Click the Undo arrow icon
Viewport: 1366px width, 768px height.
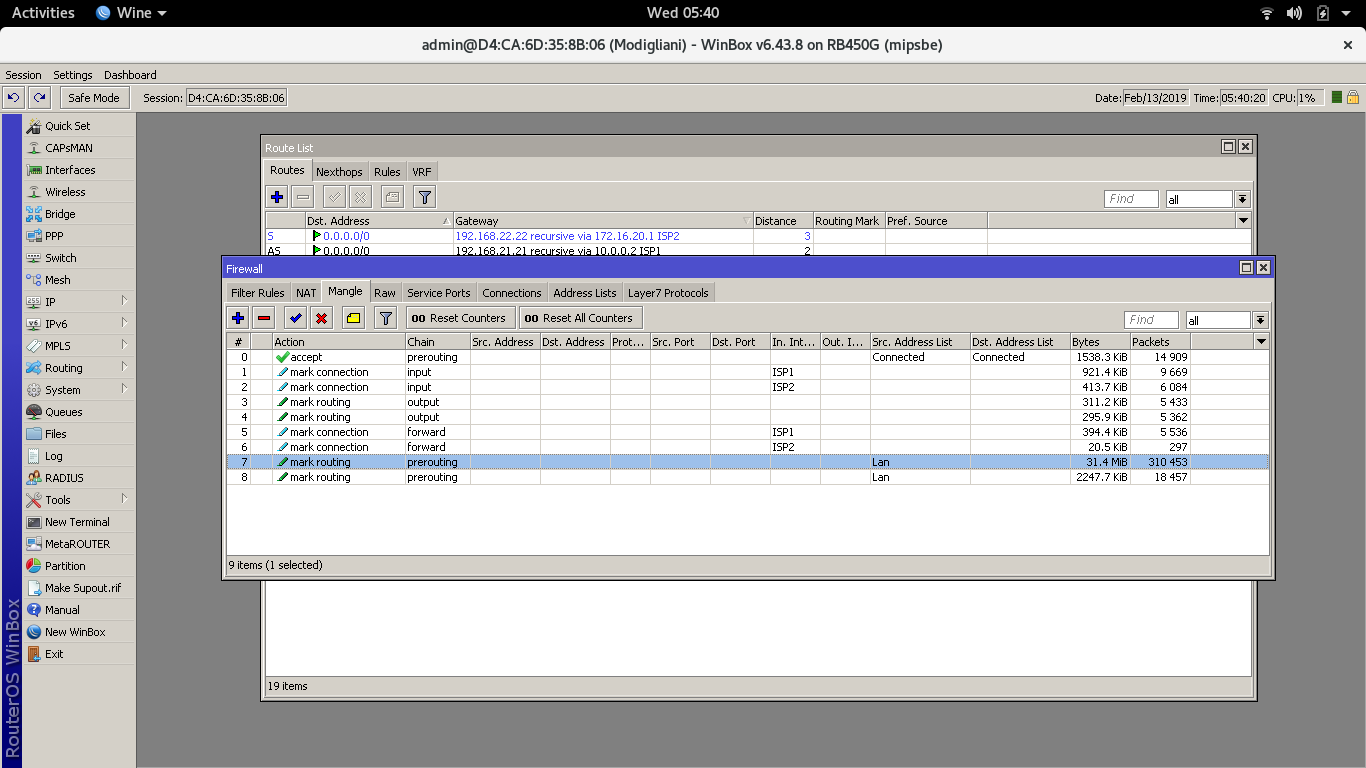13,97
